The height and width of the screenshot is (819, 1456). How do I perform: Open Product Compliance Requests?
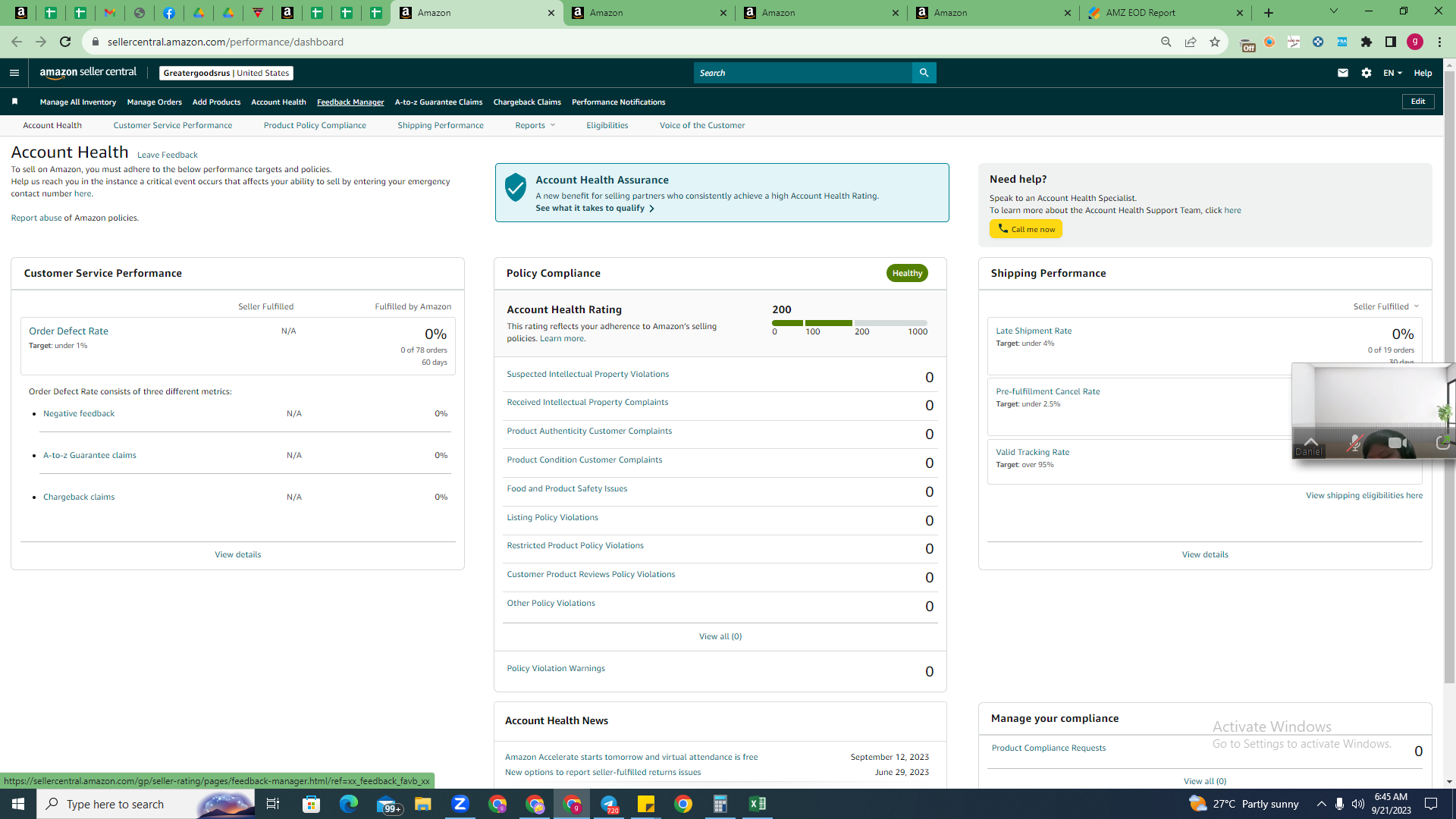tap(1049, 748)
